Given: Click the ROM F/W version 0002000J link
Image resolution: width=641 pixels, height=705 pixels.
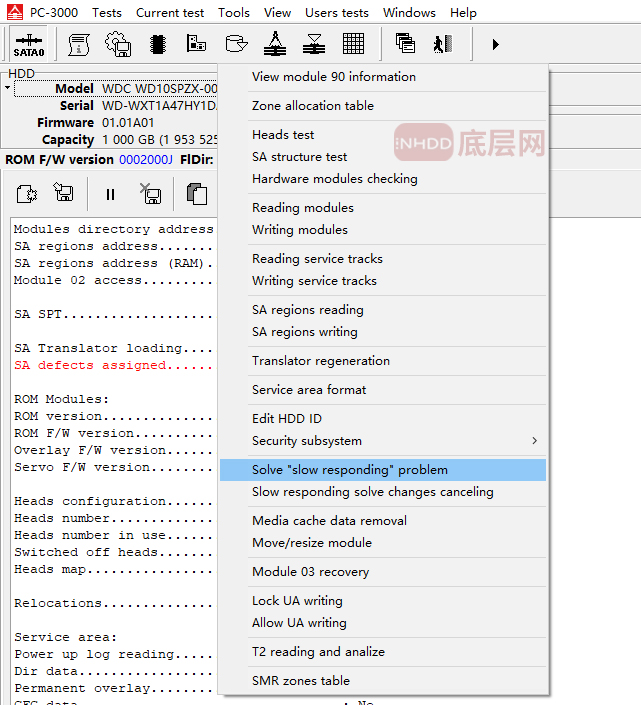Looking at the screenshot, I should pyautogui.click(x=146, y=160).
